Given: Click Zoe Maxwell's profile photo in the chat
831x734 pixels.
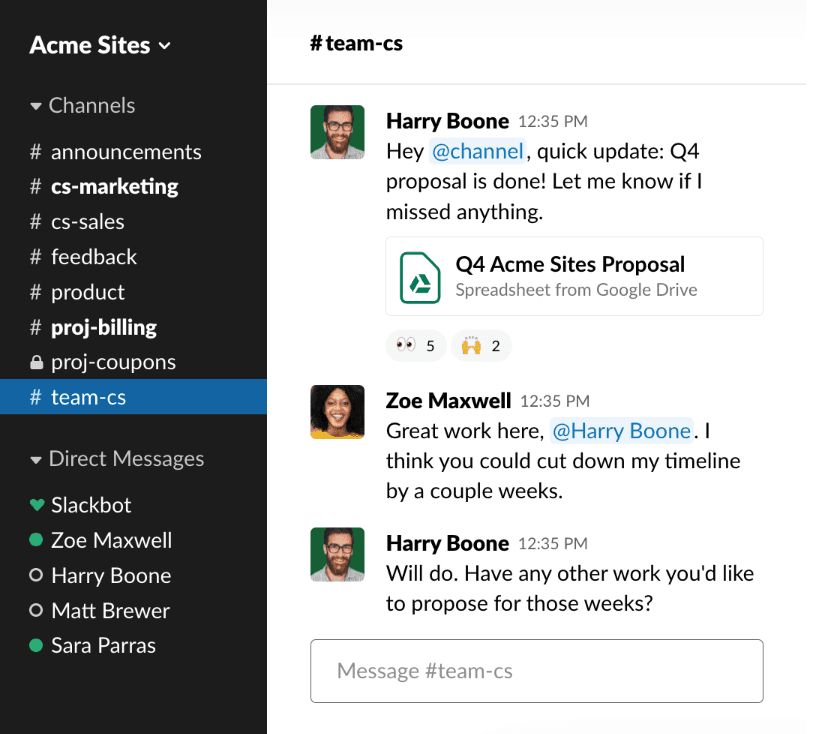Looking at the screenshot, I should coord(337,413).
